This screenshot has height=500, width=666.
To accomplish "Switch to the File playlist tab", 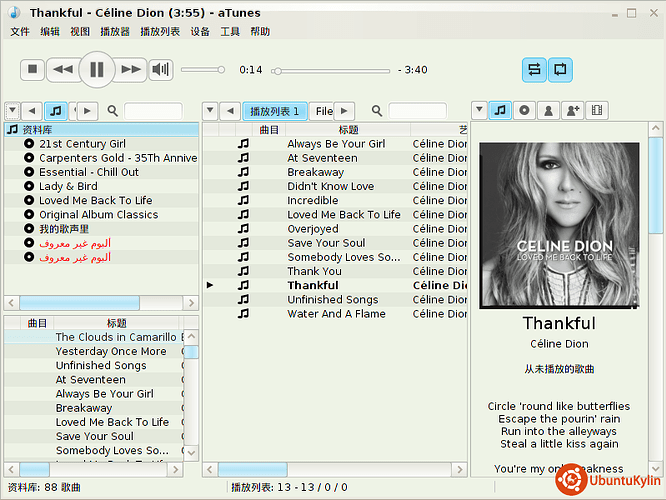I will tap(322, 112).
